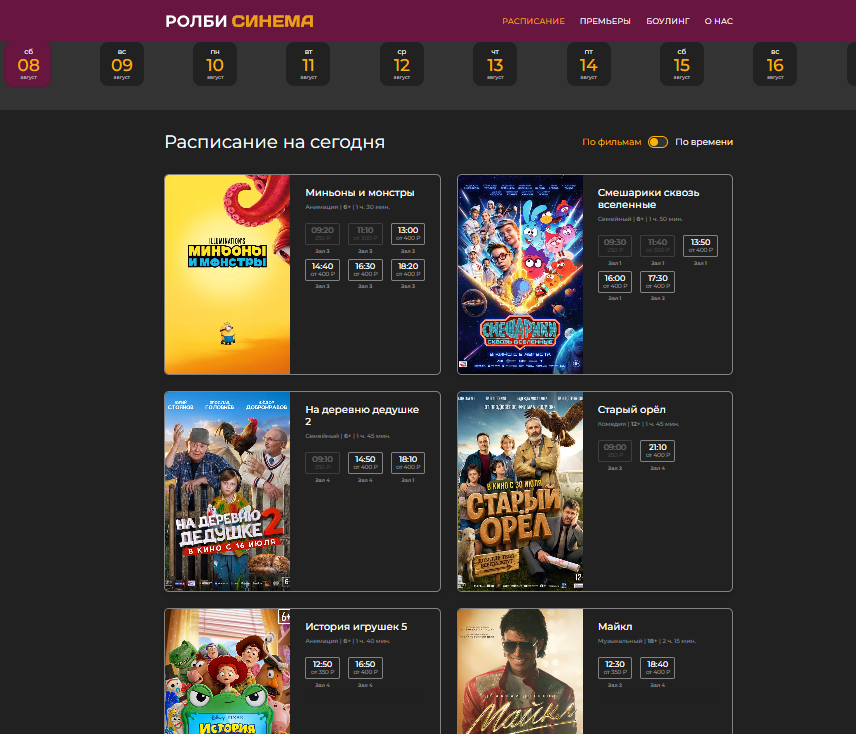Pick the 16:30 Миньоны и монстры session
Viewport: 856px width, 734px height.
pyautogui.click(x=365, y=270)
